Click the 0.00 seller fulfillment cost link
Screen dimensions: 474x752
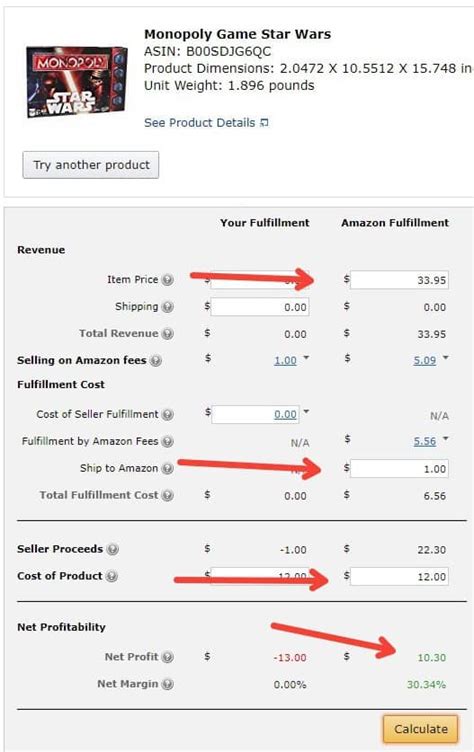(x=285, y=414)
